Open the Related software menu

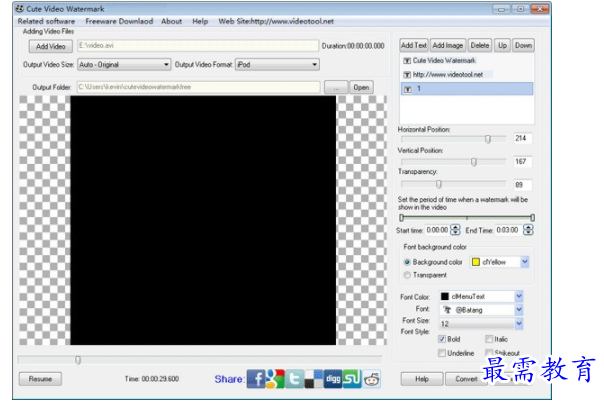pos(46,21)
